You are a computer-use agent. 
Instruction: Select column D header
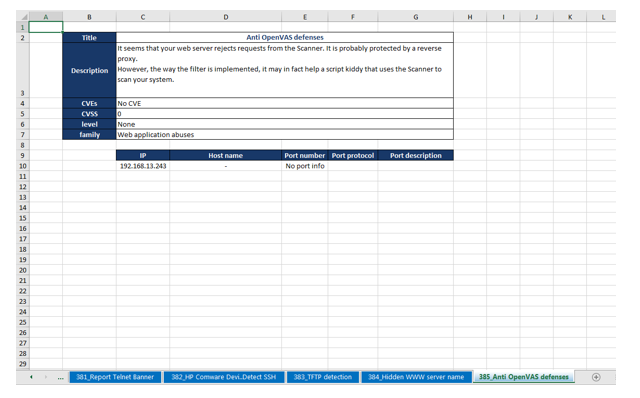coord(225,17)
